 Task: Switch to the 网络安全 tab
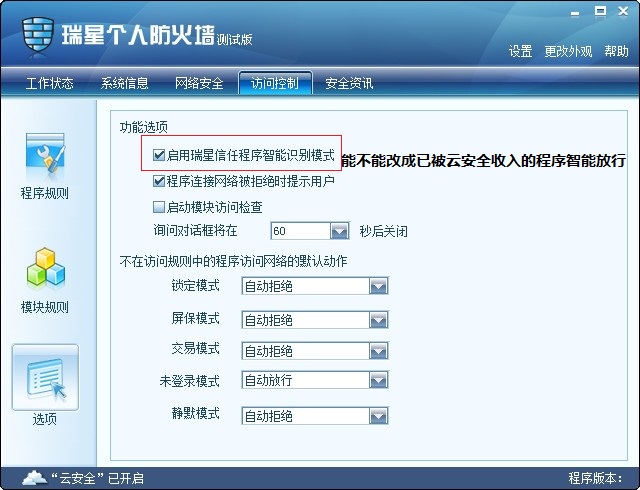tap(199, 84)
